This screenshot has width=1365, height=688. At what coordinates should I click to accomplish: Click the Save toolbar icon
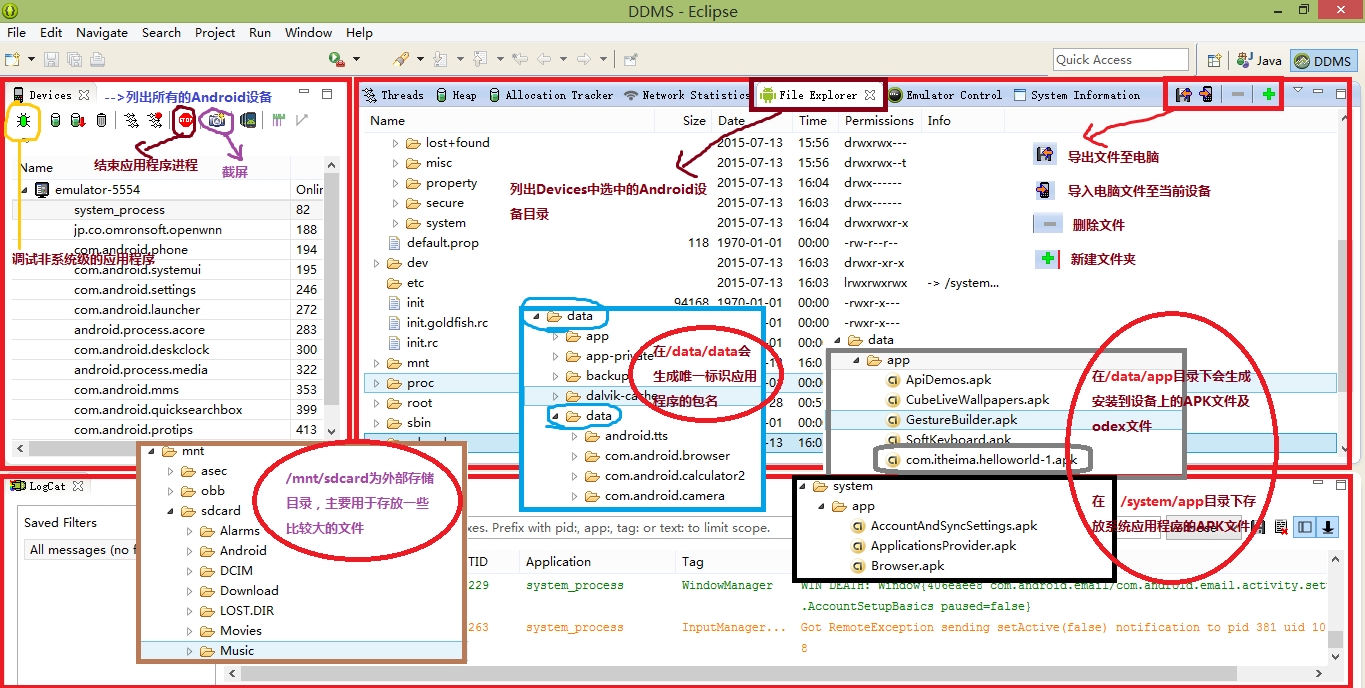(x=51, y=60)
